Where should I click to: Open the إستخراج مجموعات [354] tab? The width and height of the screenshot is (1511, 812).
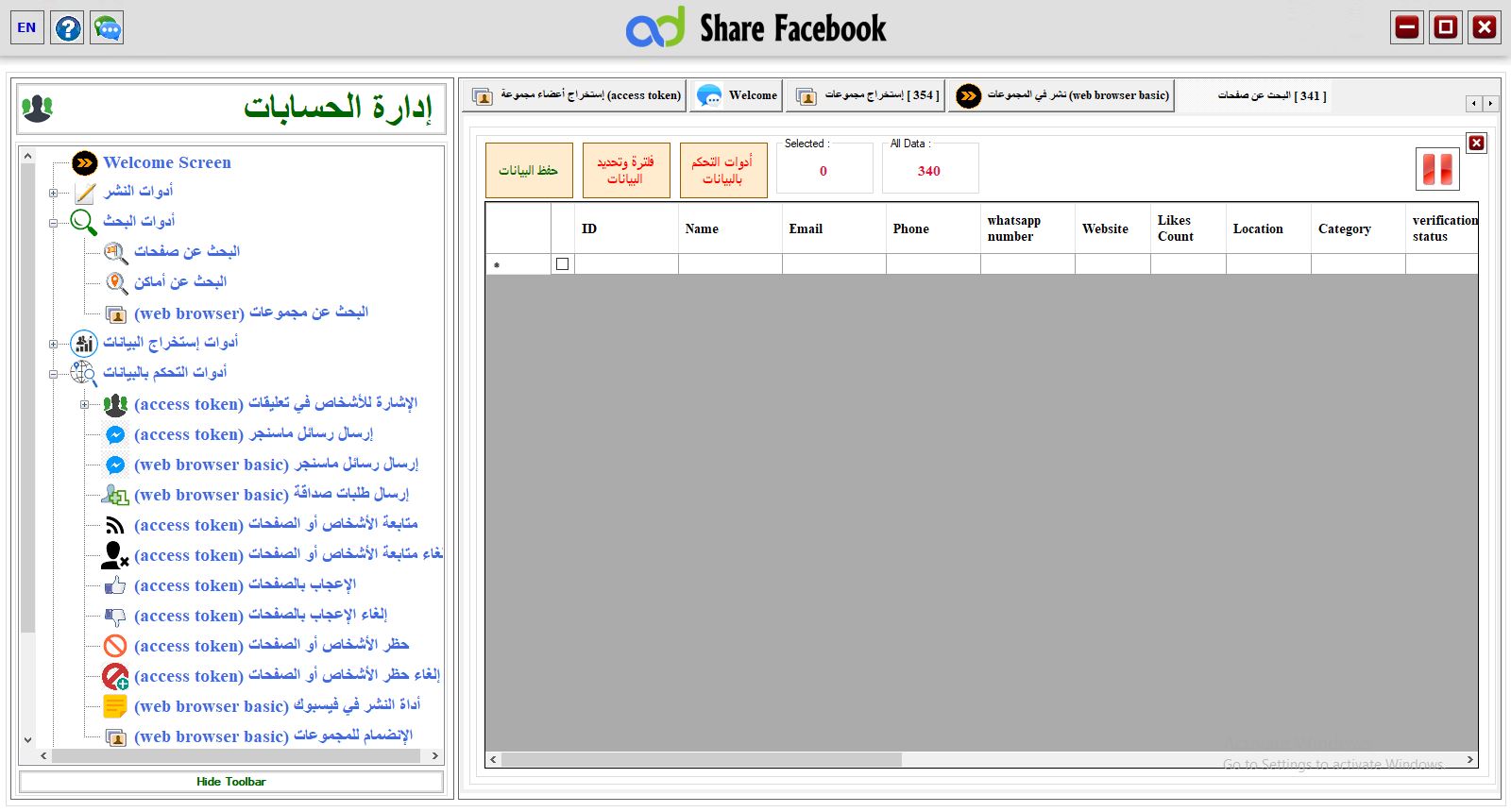[x=865, y=95]
